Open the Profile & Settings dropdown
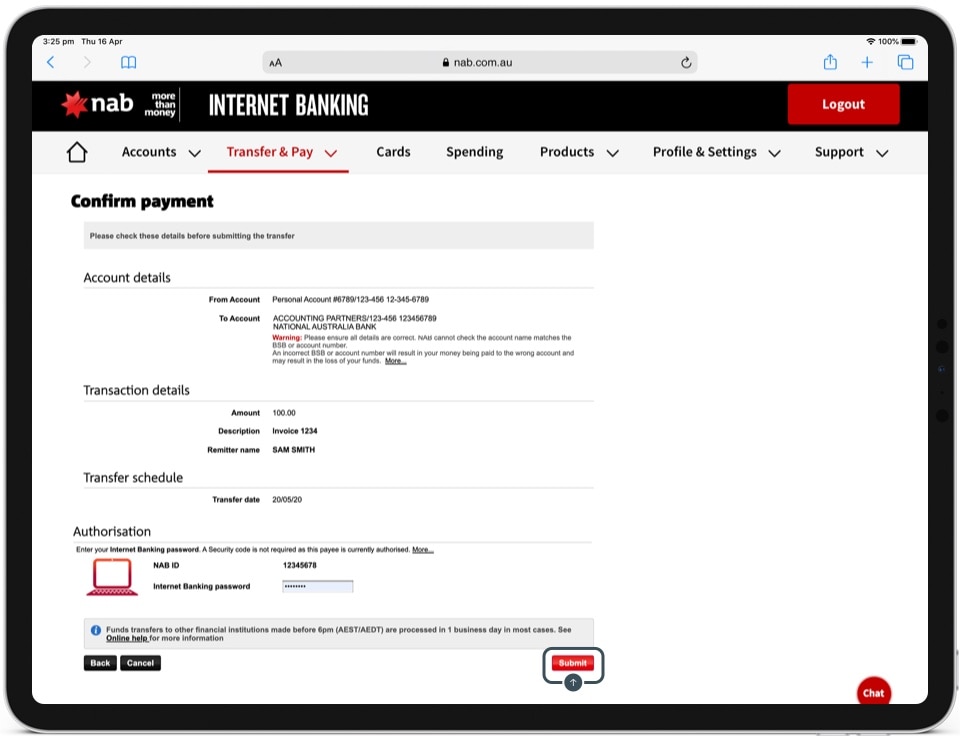 click(x=717, y=152)
